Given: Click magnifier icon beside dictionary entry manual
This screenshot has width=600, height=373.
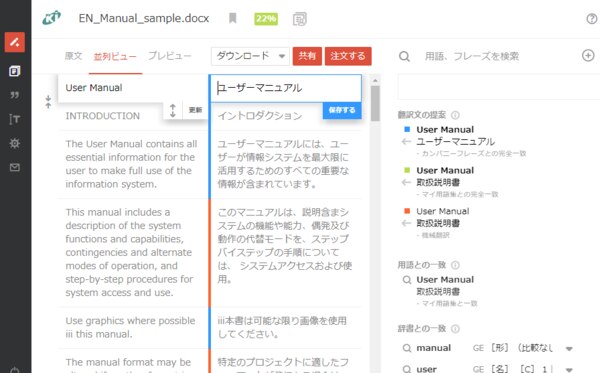Looking at the screenshot, I should [407, 348].
